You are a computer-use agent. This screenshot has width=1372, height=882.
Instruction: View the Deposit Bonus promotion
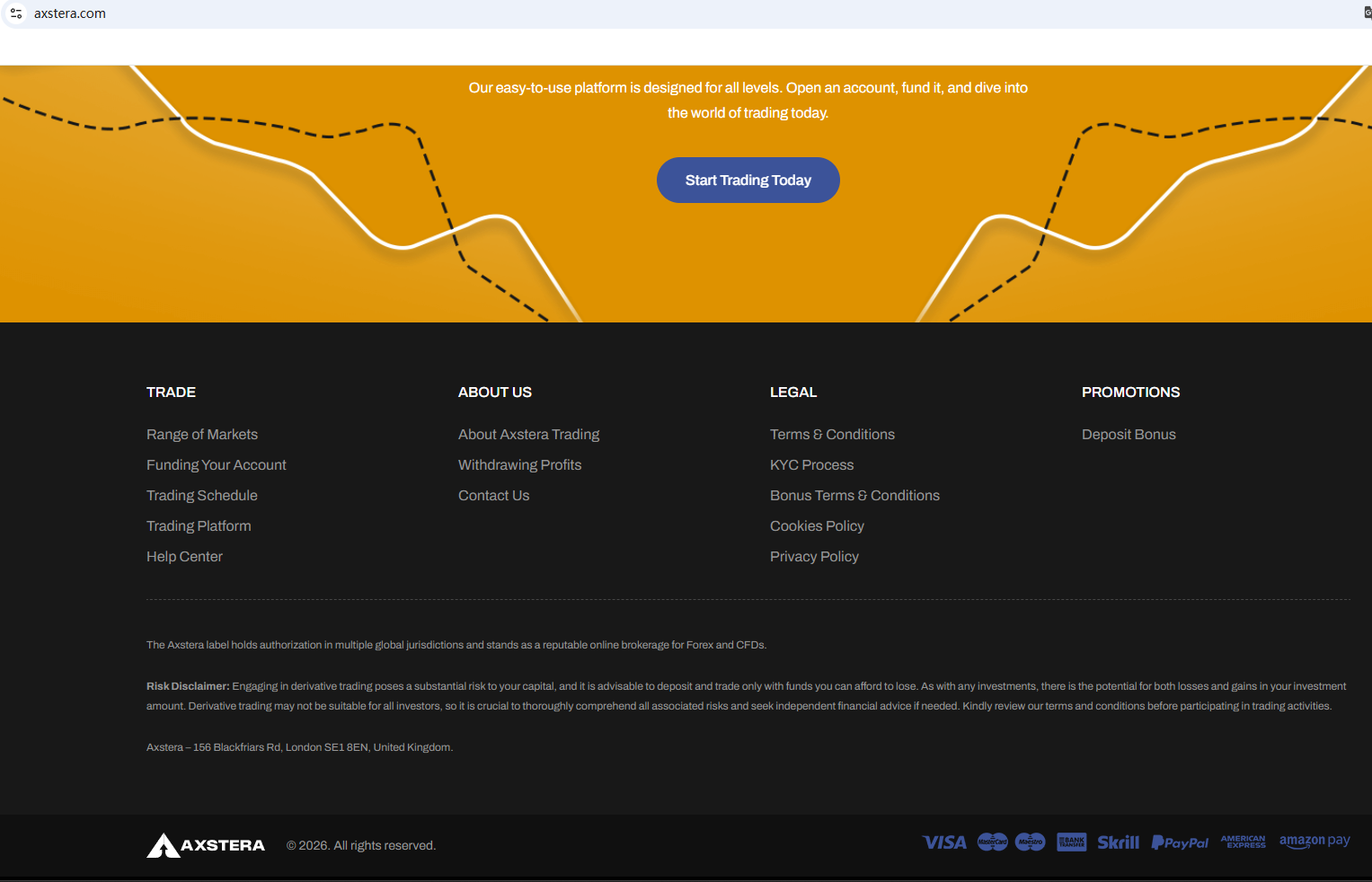[1129, 435]
